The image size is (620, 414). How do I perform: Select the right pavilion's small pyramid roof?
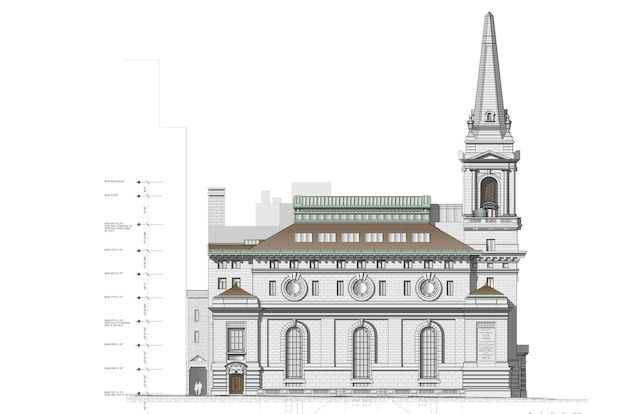coord(487,291)
